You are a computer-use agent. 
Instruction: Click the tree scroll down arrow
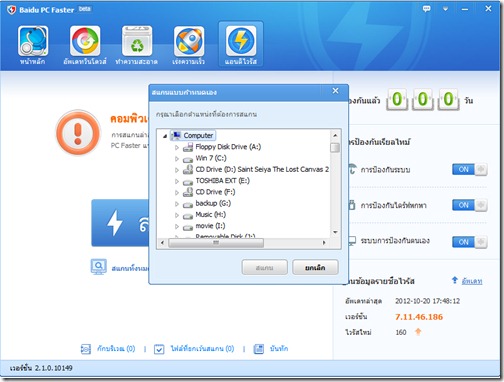pyautogui.click(x=335, y=232)
